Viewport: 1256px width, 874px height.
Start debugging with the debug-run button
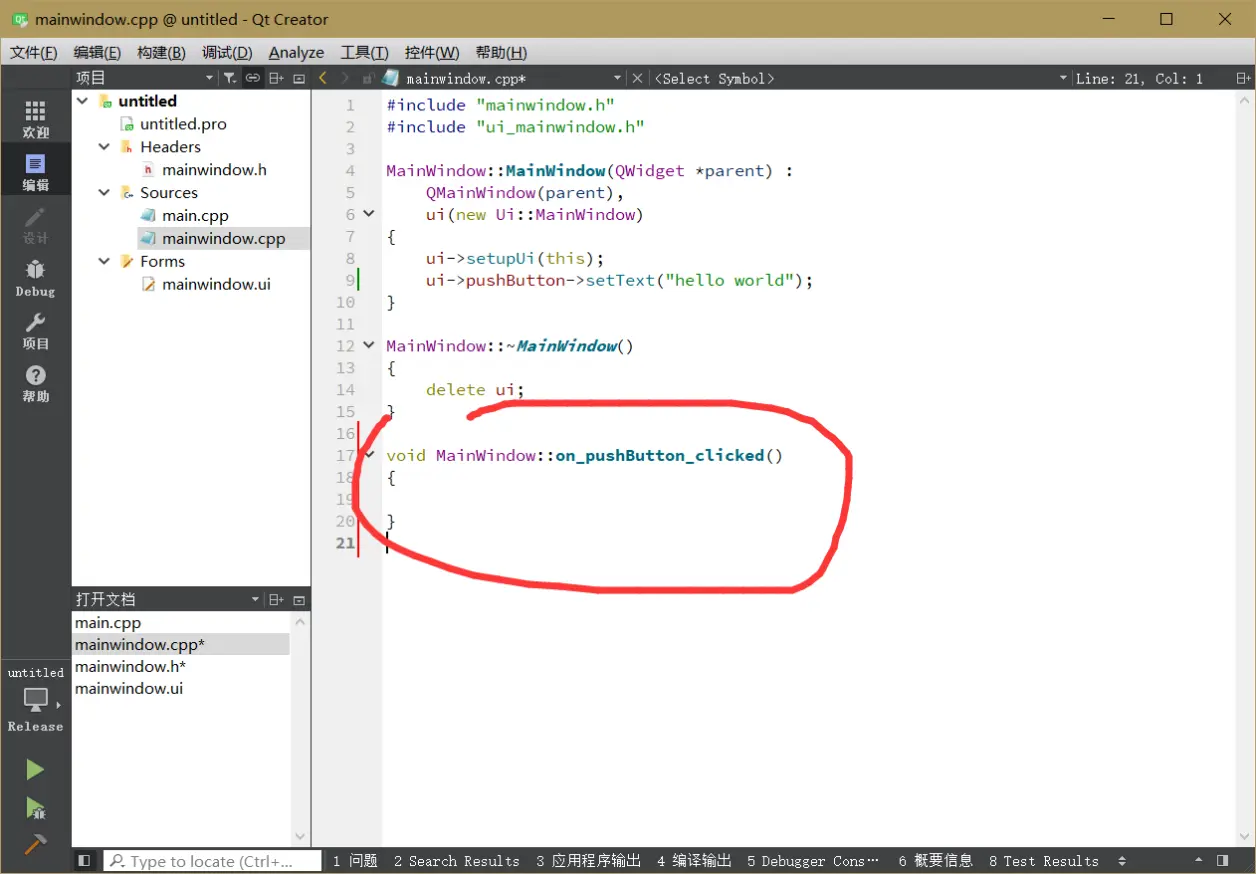(x=35, y=807)
